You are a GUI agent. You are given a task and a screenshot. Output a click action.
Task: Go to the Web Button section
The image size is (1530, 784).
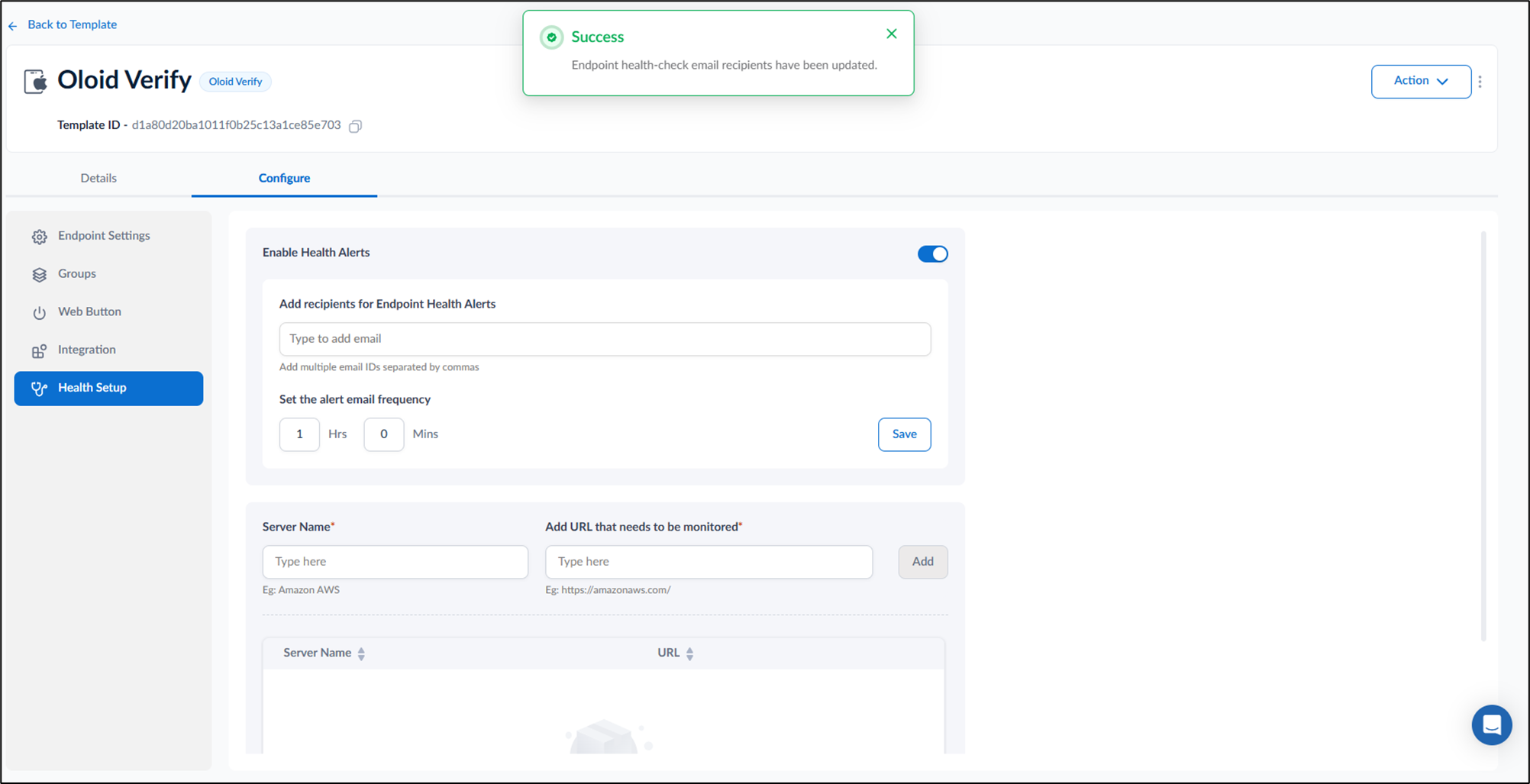pos(108,312)
